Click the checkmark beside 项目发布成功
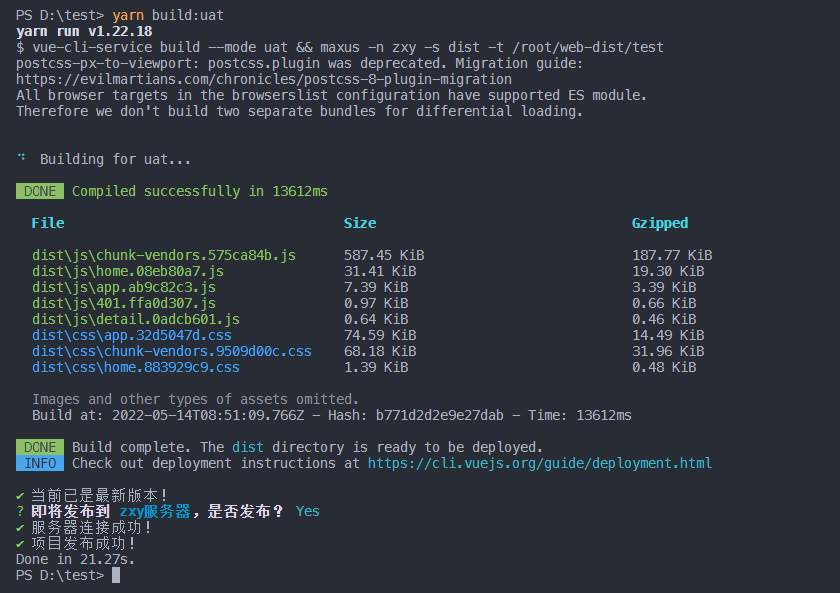This screenshot has height=593, width=840. 21,543
